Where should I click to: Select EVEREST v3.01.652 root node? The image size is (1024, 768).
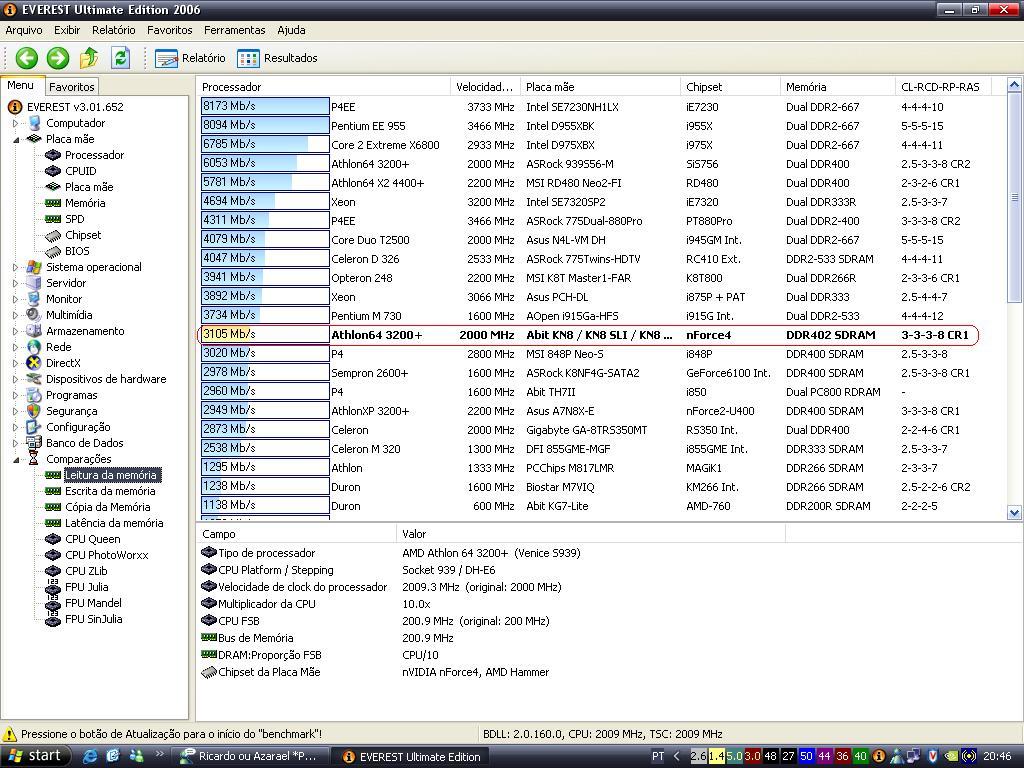point(74,106)
